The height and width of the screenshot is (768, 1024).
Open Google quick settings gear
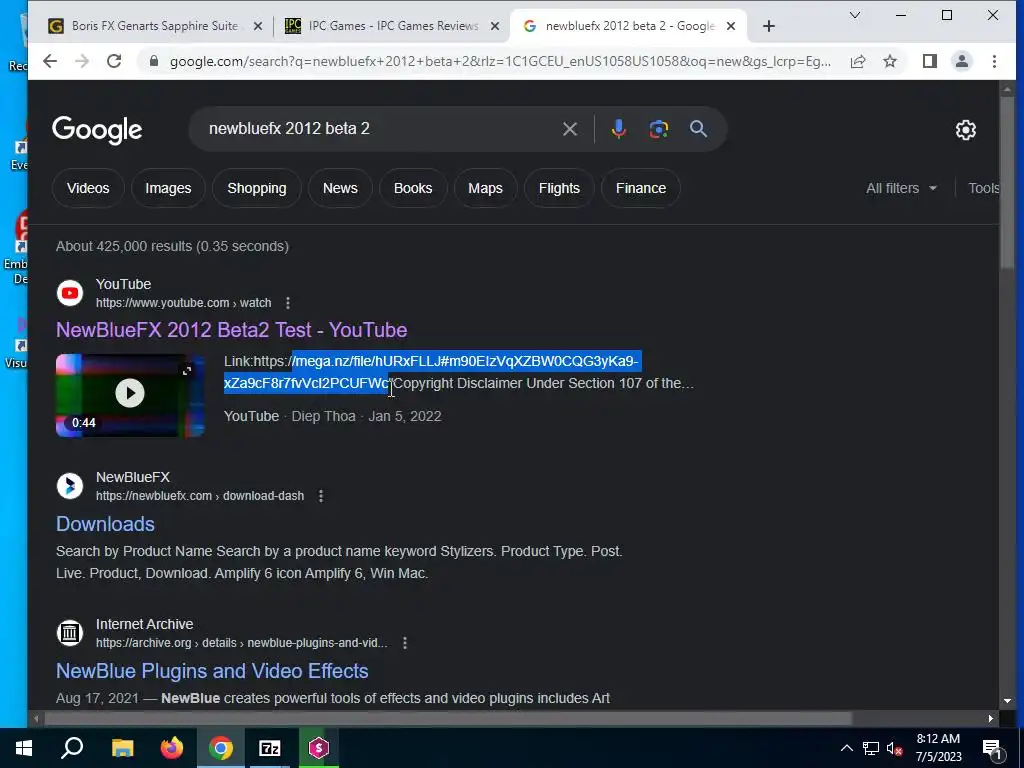tap(966, 130)
